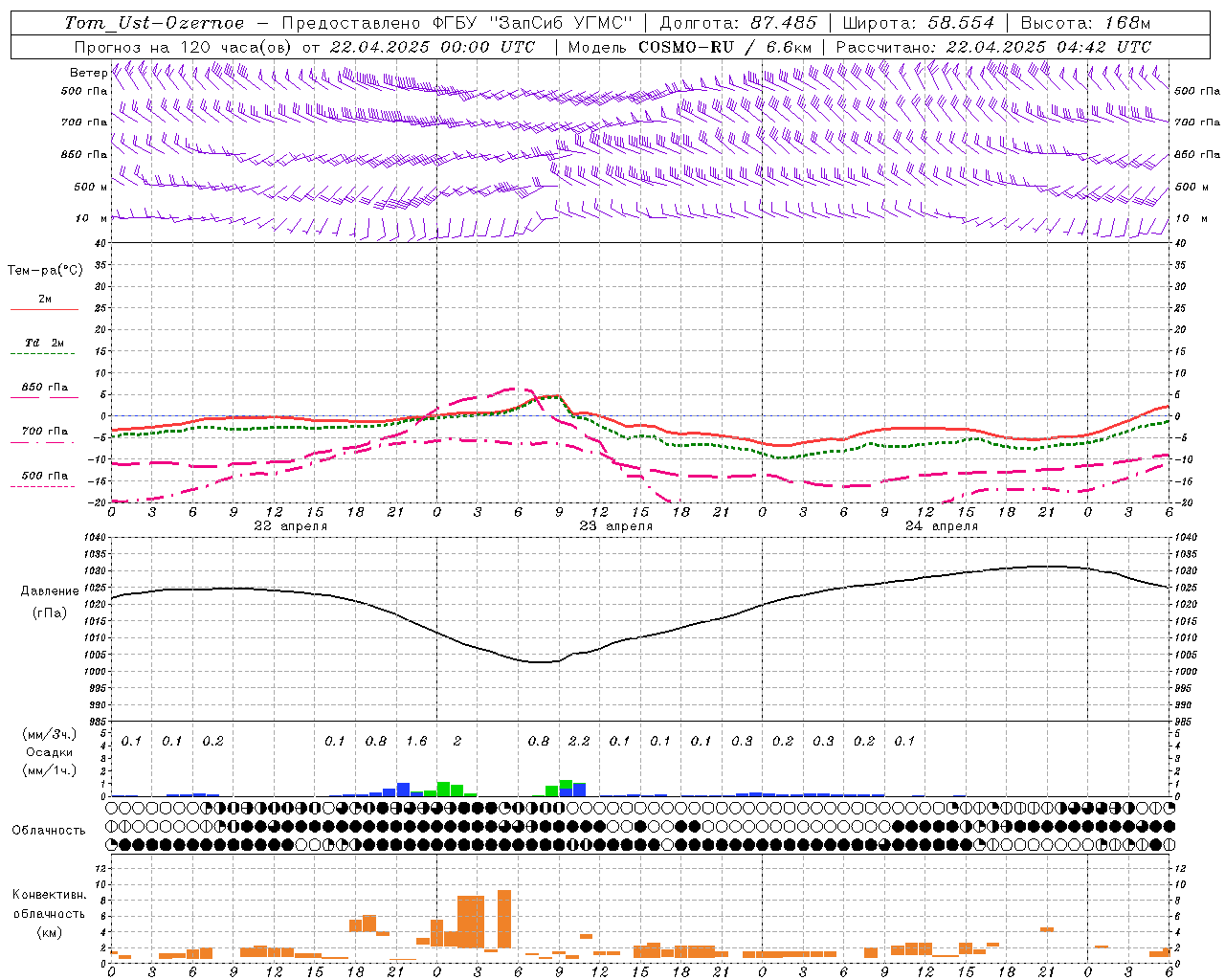This screenshot has width=1225, height=980.
Task: Select the latitude text Широта: 58.554
Action: tap(919, 23)
